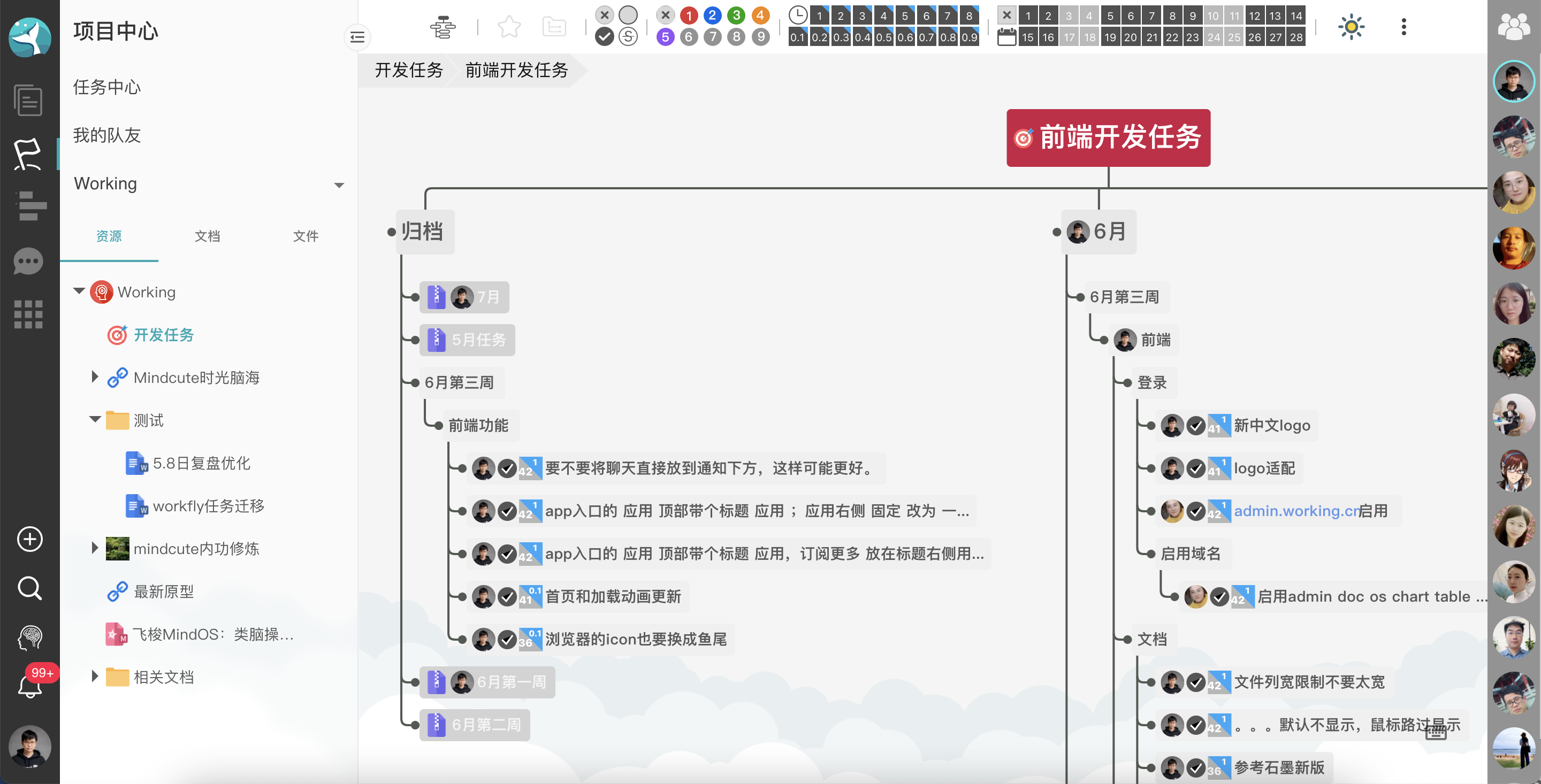Toggle check mark on 首页和加载动画更新 task
1541x784 pixels.
(x=507, y=597)
